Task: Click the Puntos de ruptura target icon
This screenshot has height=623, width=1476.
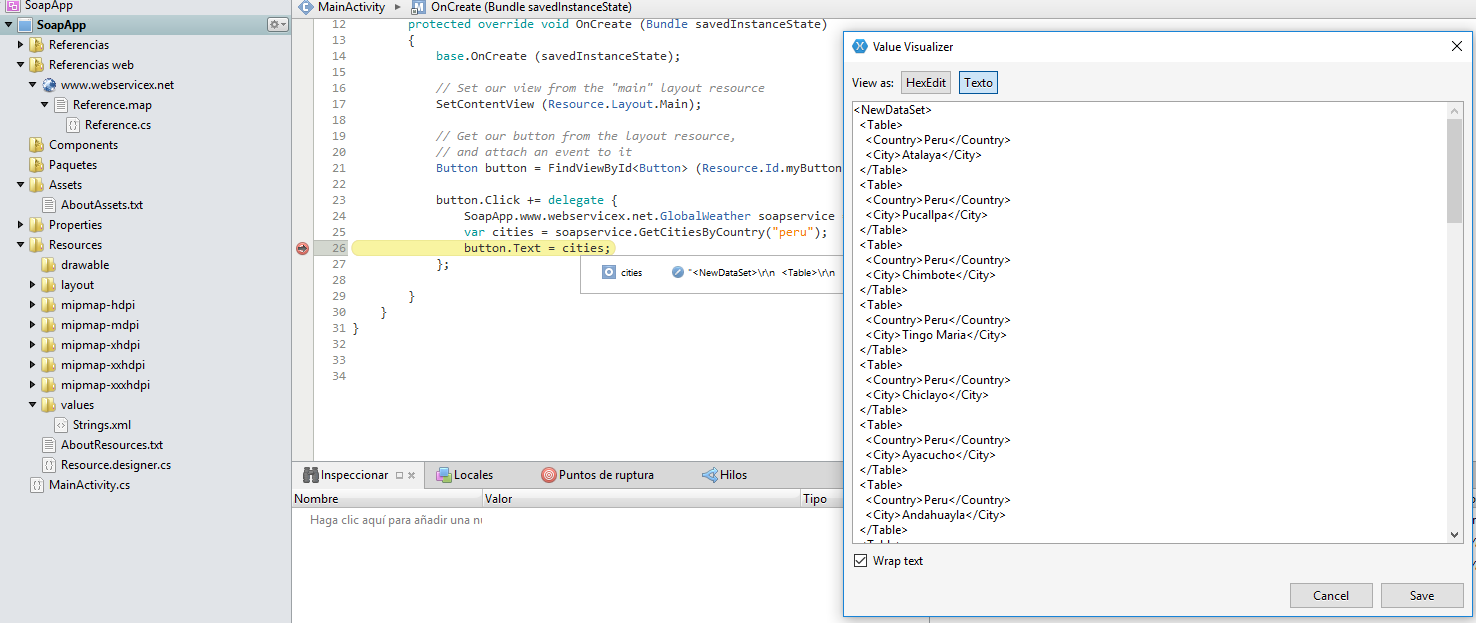Action: (x=548, y=475)
